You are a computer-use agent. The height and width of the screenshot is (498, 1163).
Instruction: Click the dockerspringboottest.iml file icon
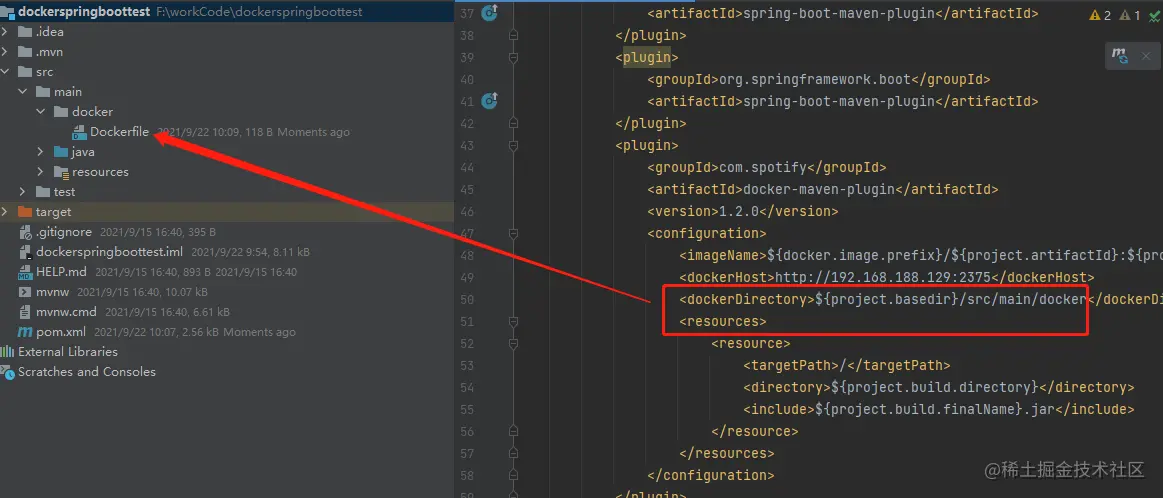[25, 252]
